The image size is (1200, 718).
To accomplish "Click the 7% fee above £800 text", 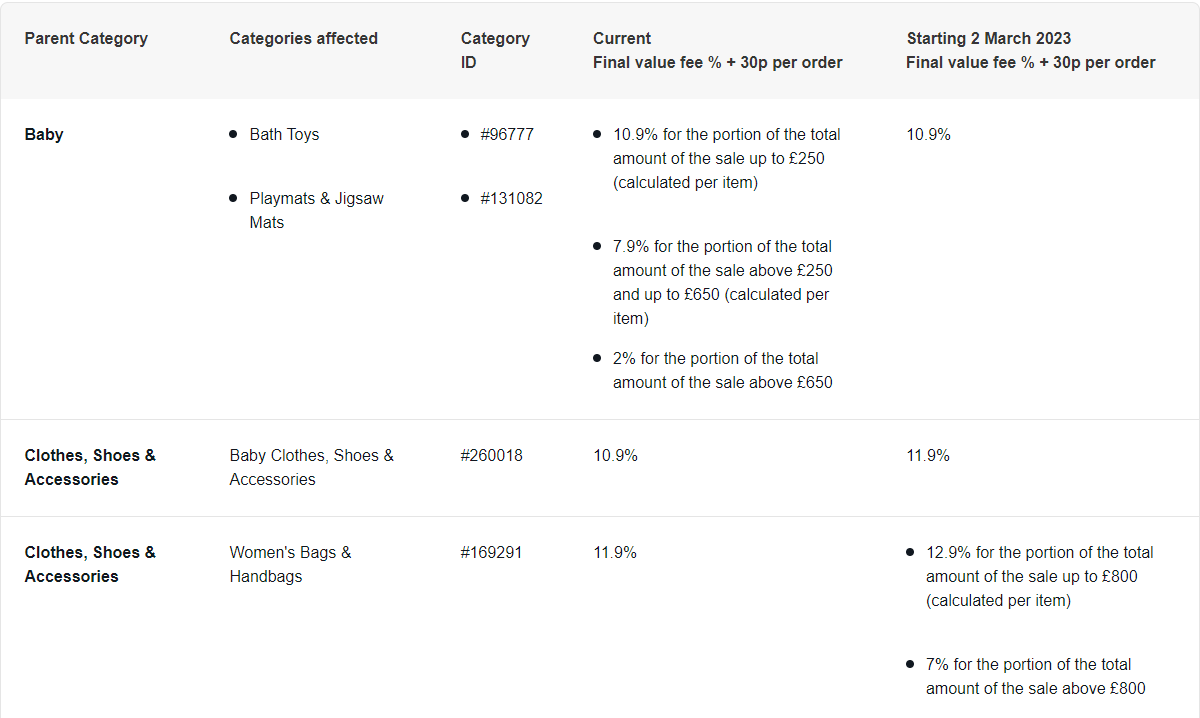I will [x=1035, y=676].
